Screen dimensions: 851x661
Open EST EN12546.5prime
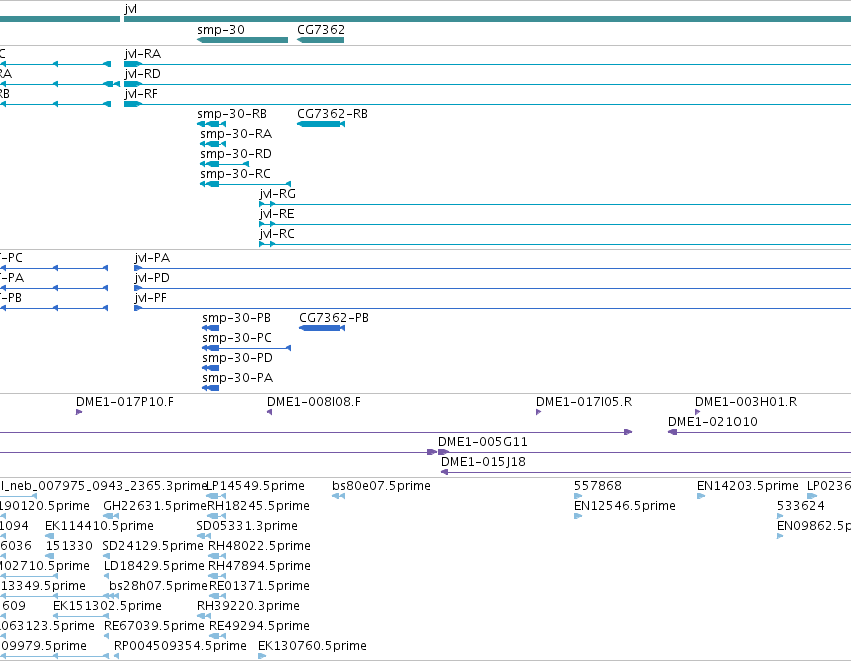pos(625,506)
